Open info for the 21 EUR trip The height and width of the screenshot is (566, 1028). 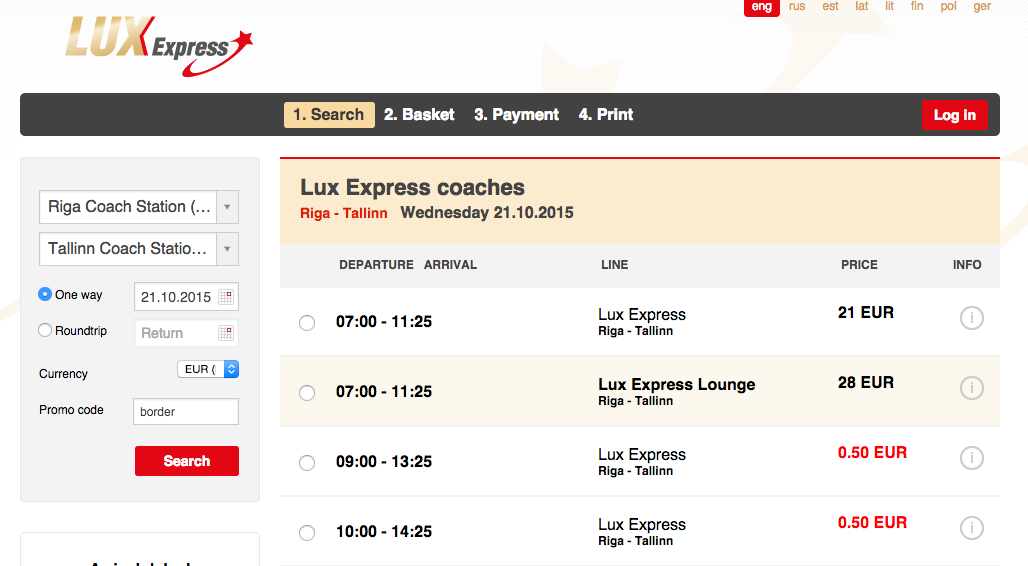point(972,318)
